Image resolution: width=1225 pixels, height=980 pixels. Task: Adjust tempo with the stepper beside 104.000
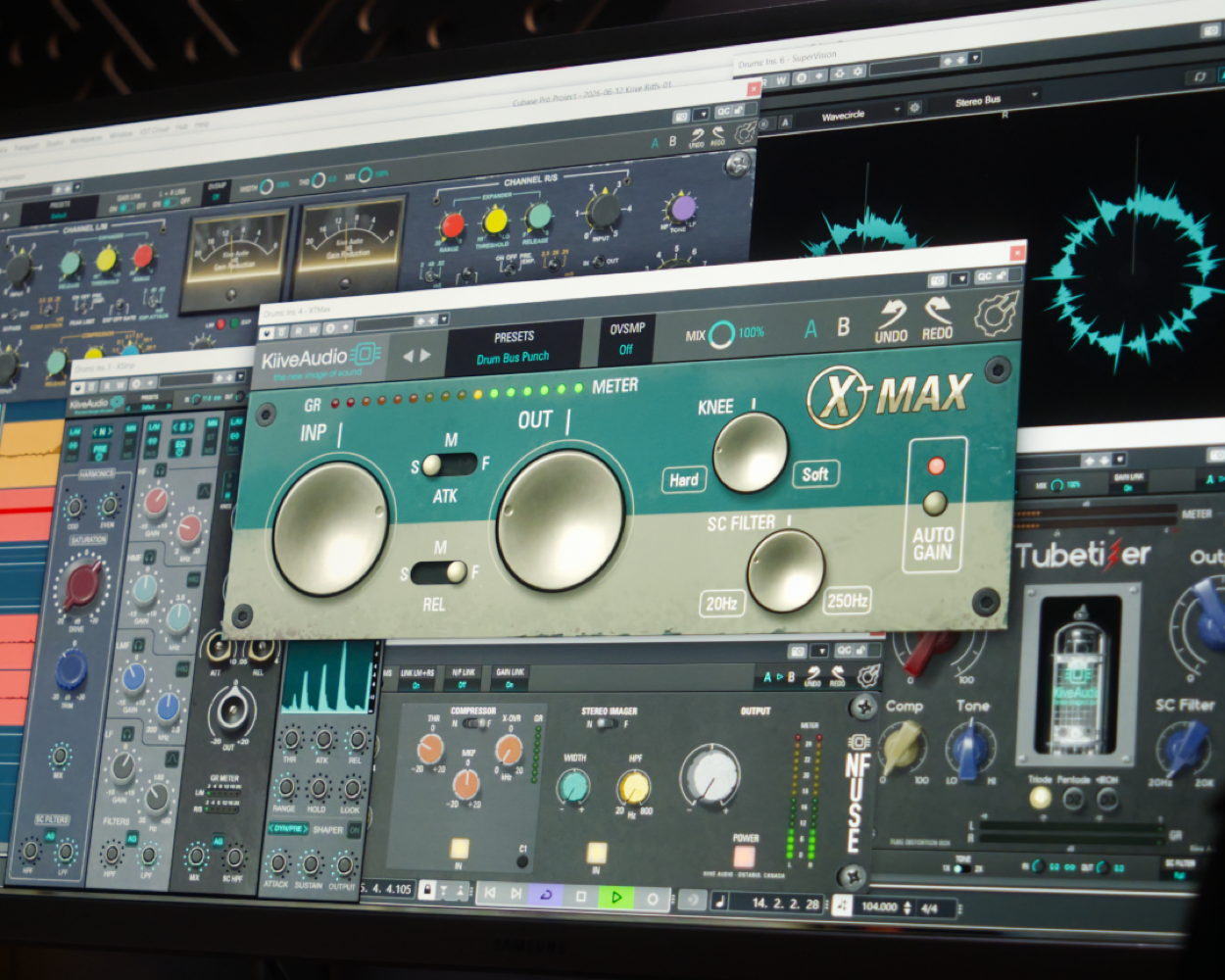(x=906, y=907)
